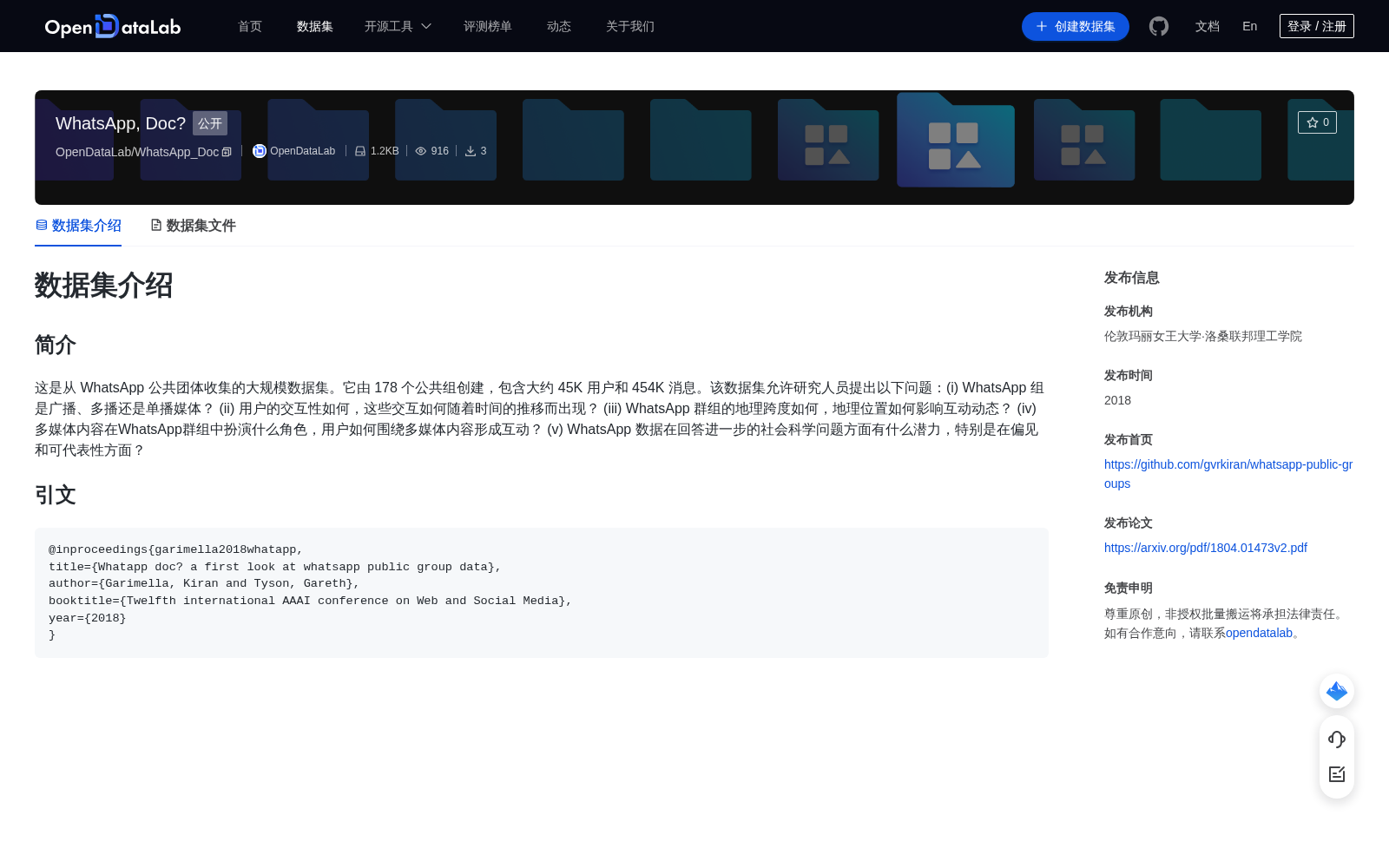The height and width of the screenshot is (868, 1389).
Task: Click the 公开 visibility badge
Action: 210,123
